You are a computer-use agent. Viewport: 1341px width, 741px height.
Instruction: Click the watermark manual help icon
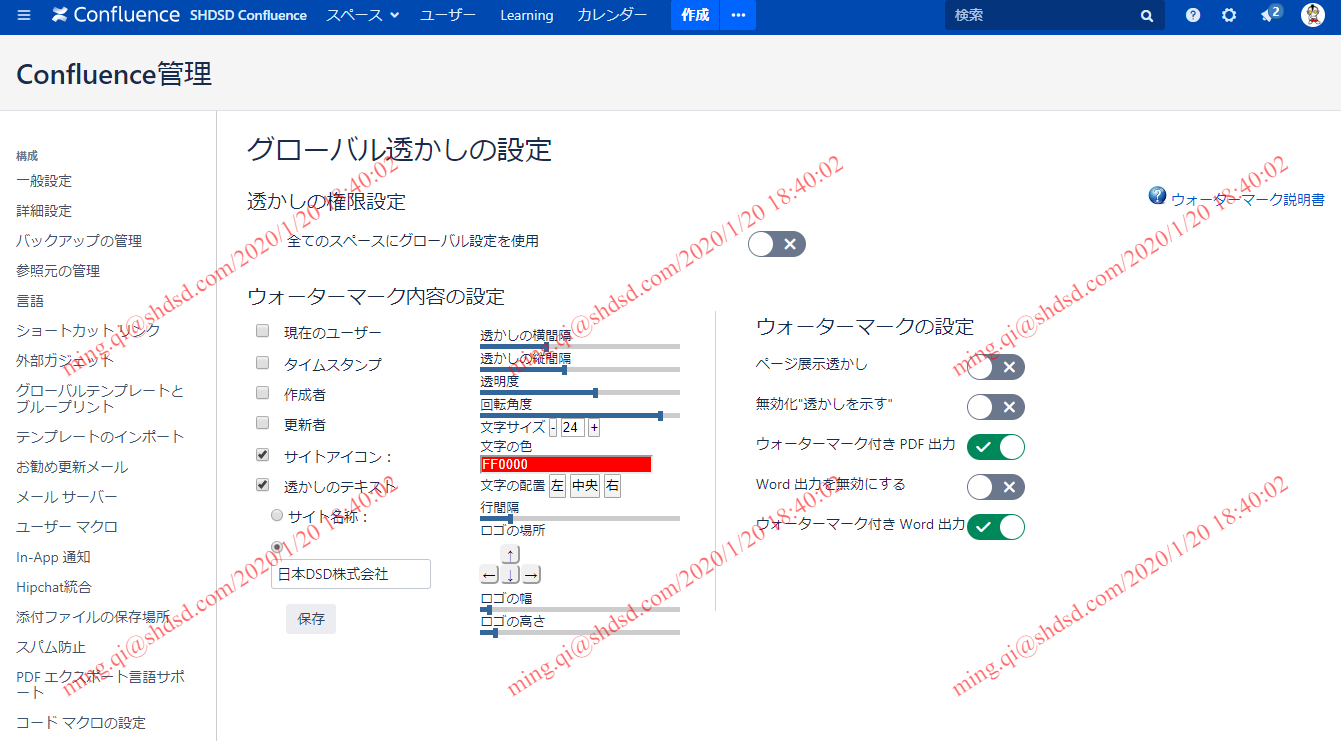(x=1158, y=195)
